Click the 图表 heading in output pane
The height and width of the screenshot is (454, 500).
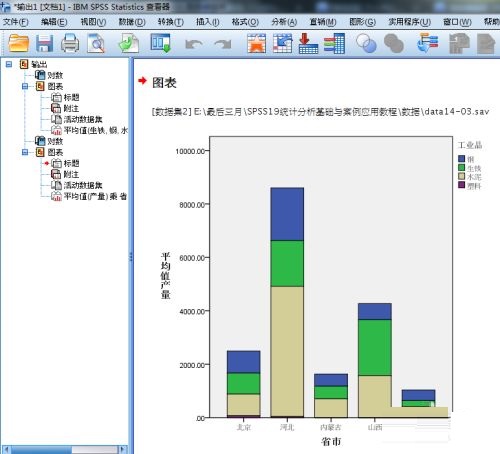click(164, 83)
